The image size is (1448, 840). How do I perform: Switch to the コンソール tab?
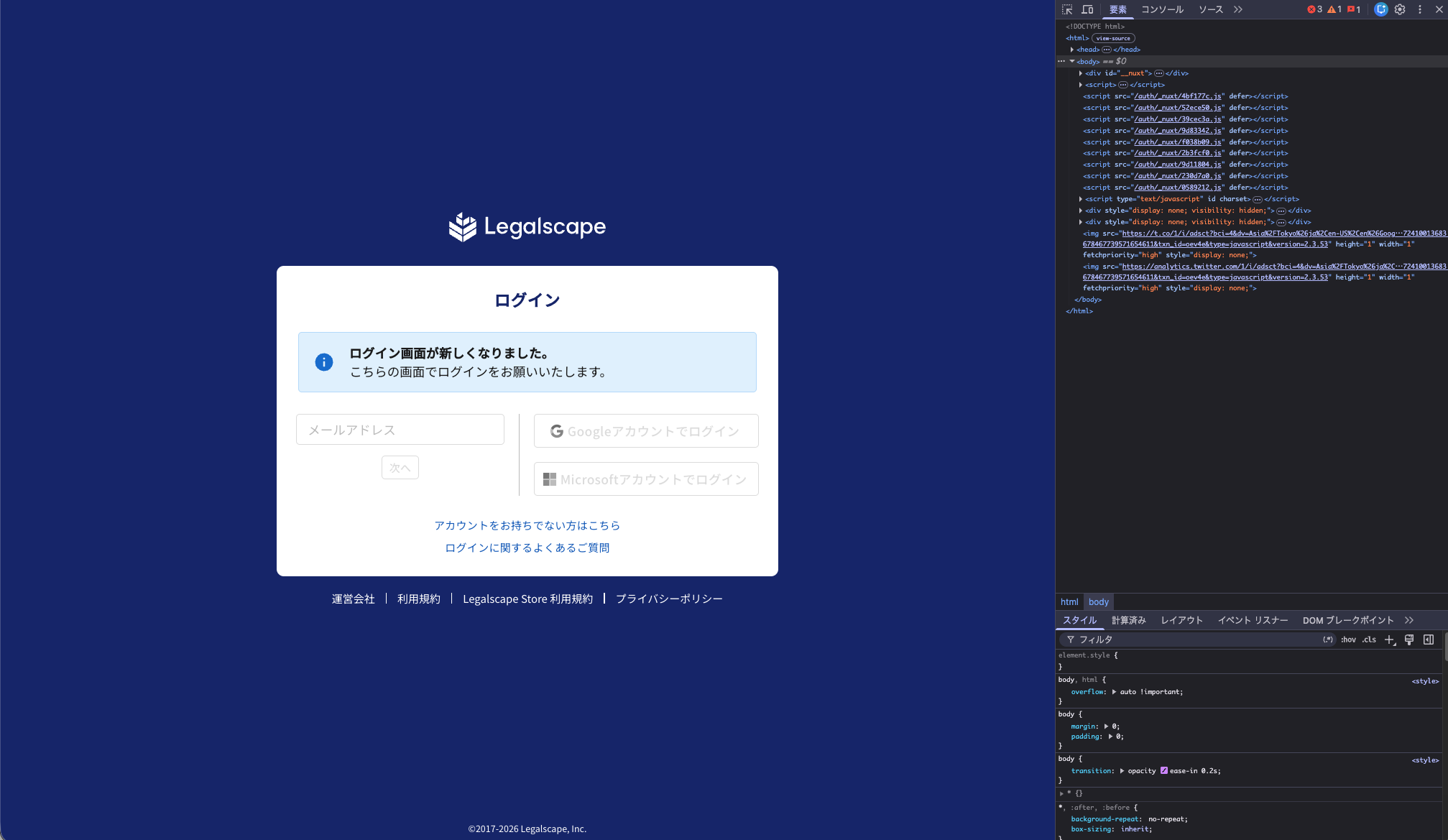(1162, 9)
